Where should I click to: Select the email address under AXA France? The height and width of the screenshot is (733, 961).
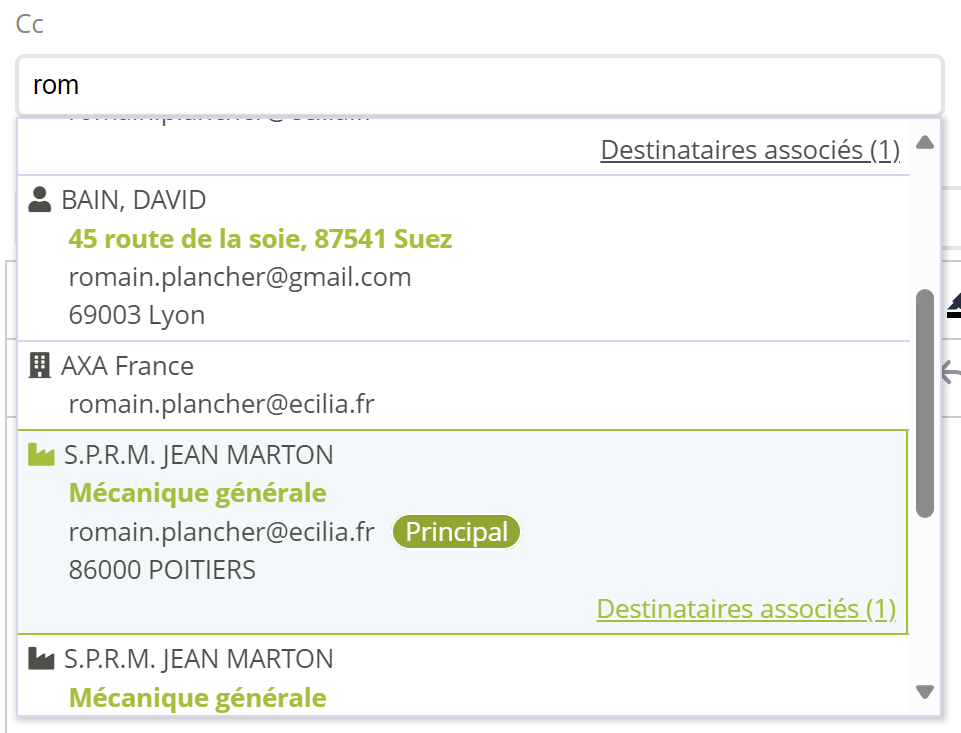point(221,404)
